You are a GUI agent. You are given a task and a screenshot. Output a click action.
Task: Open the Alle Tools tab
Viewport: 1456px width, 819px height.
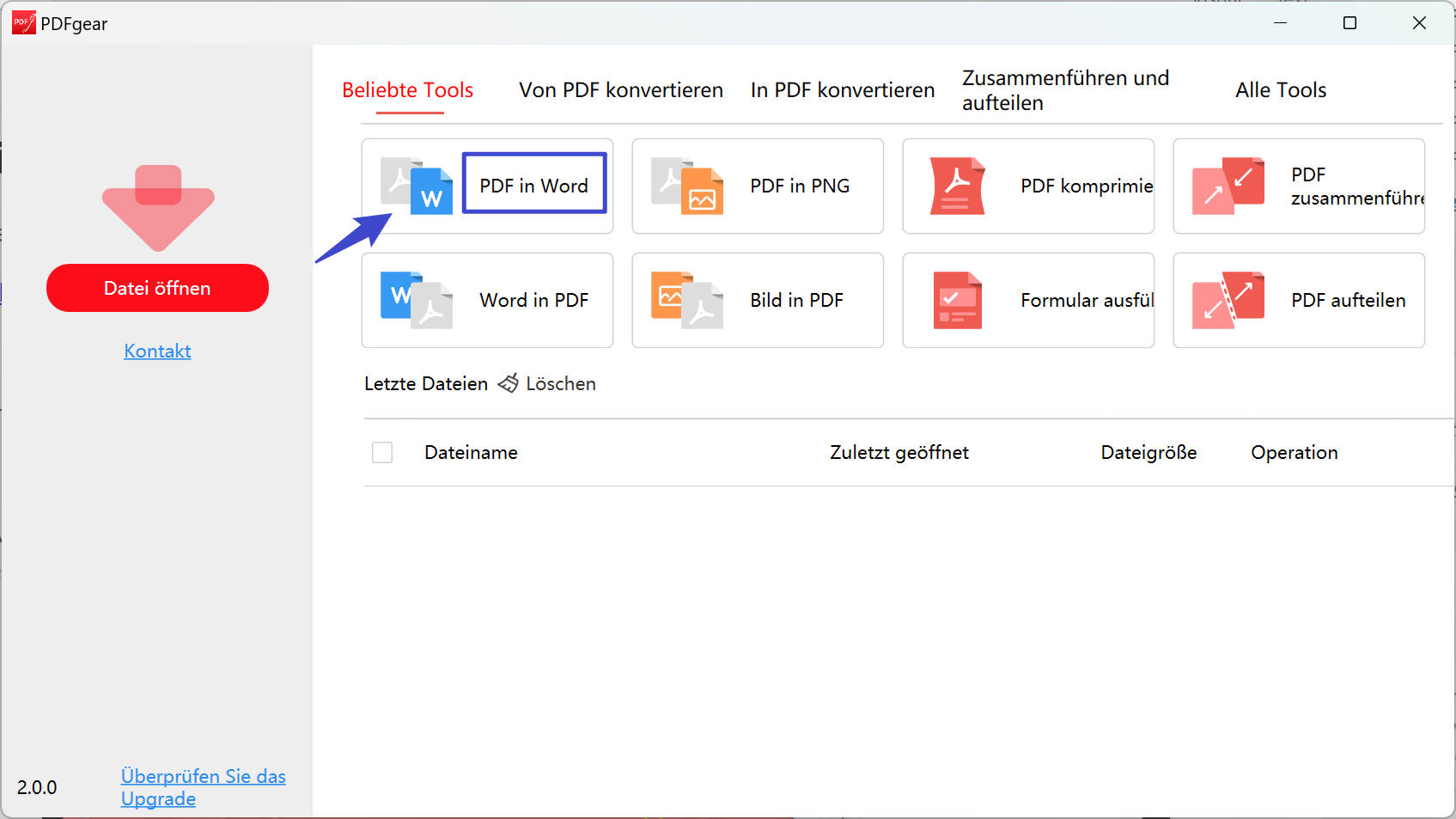pos(1279,89)
